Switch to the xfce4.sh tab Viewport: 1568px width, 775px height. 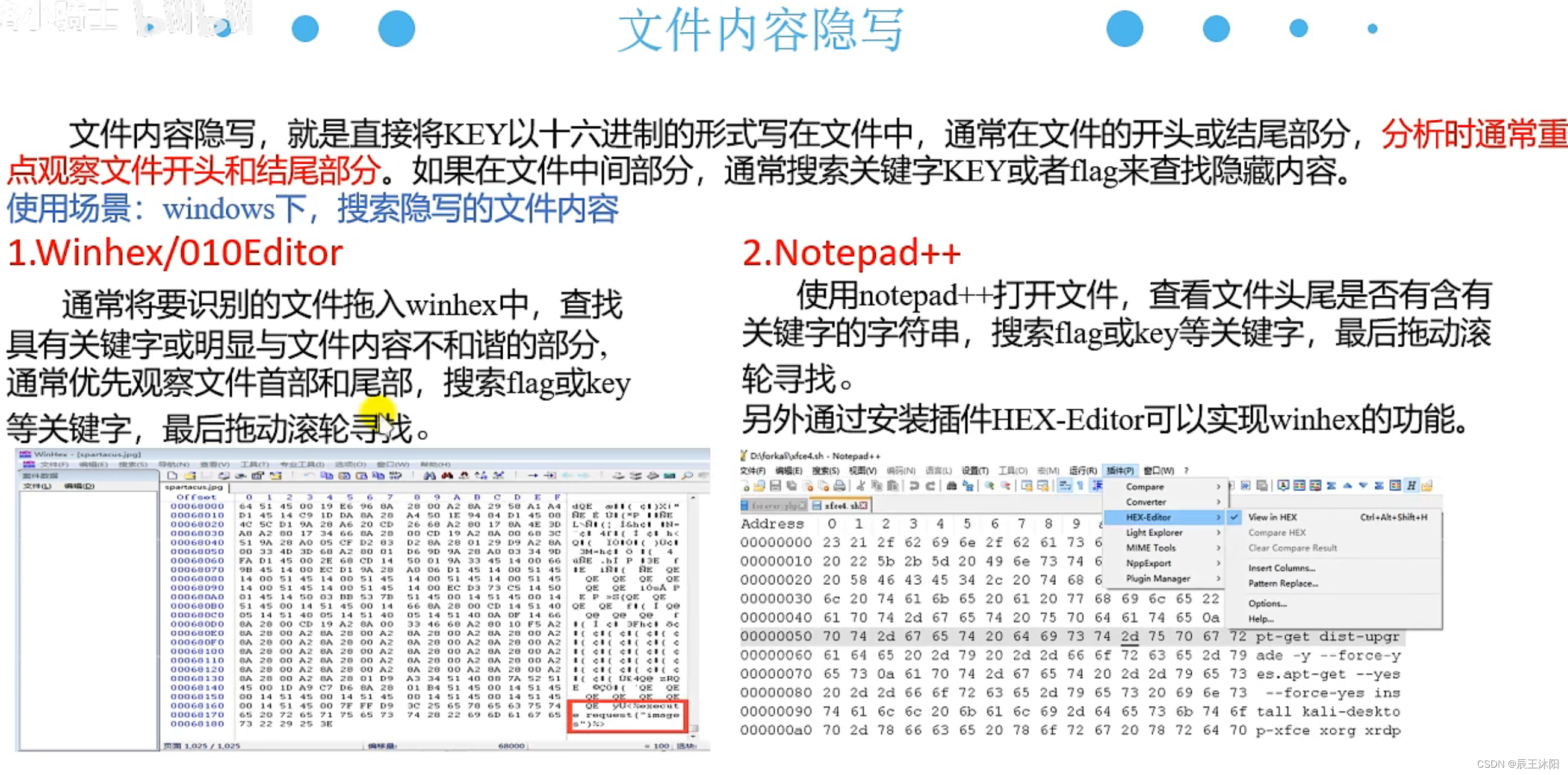point(841,505)
